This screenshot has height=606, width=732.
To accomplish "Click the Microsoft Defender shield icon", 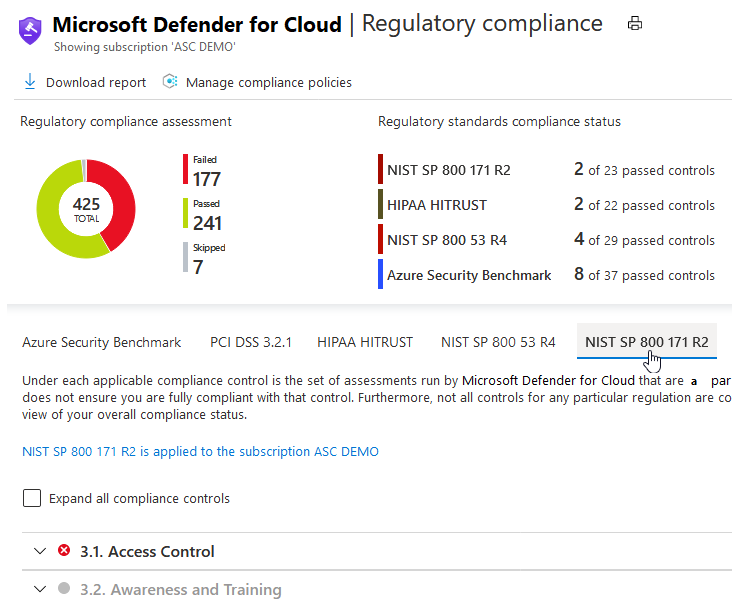I will pyautogui.click(x=31, y=30).
